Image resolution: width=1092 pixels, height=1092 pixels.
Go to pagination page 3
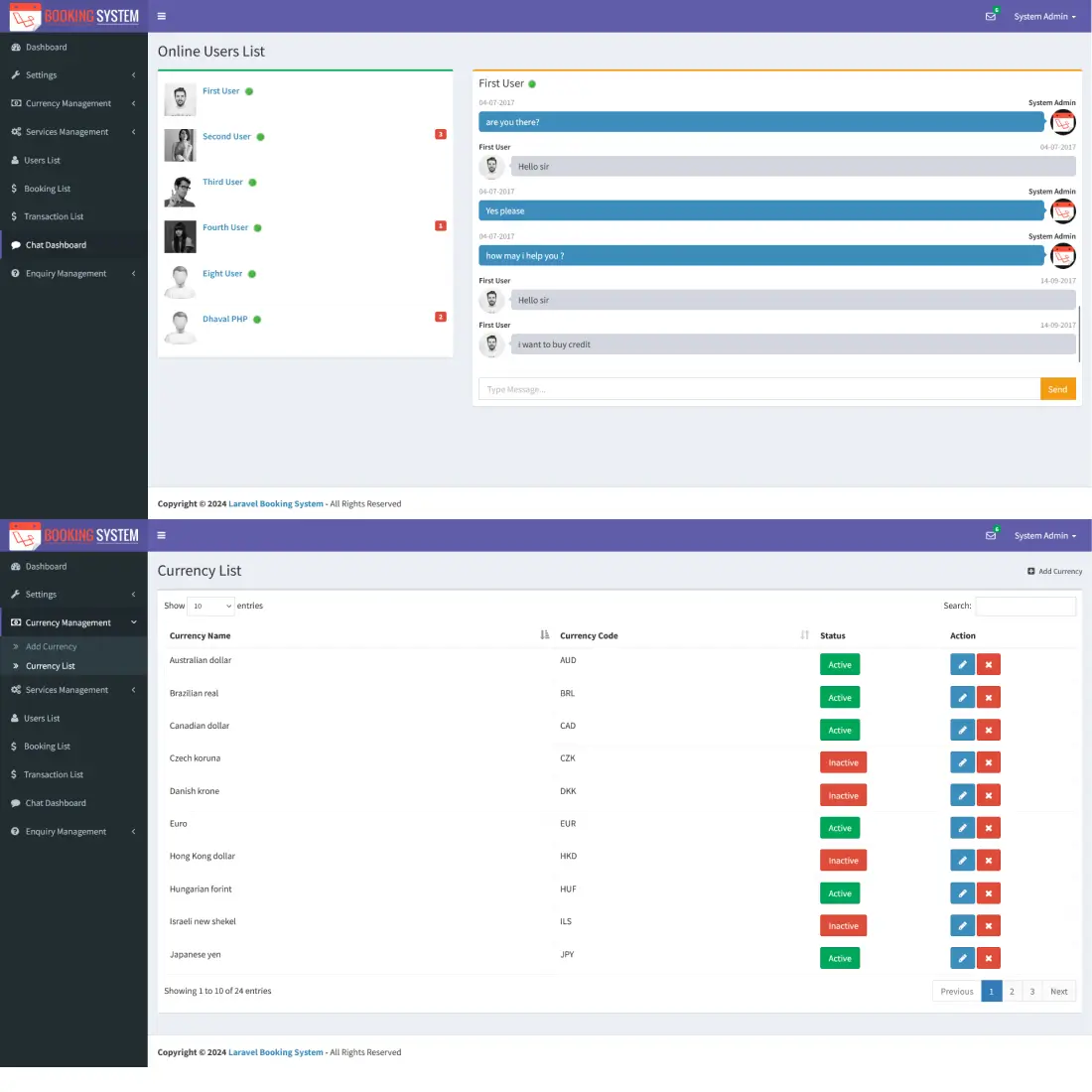coord(1032,991)
